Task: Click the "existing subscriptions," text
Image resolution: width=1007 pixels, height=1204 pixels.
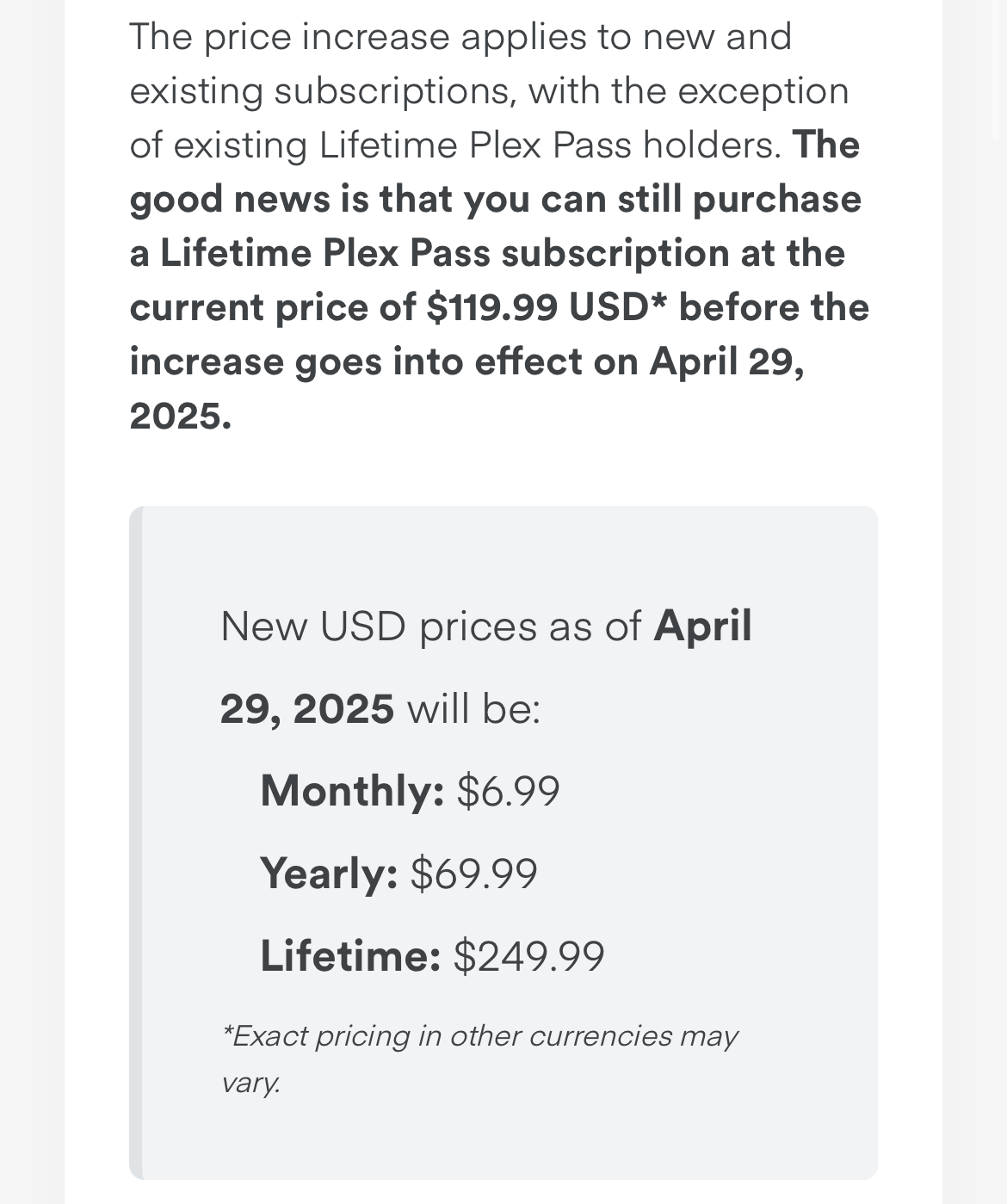Action: (x=323, y=91)
